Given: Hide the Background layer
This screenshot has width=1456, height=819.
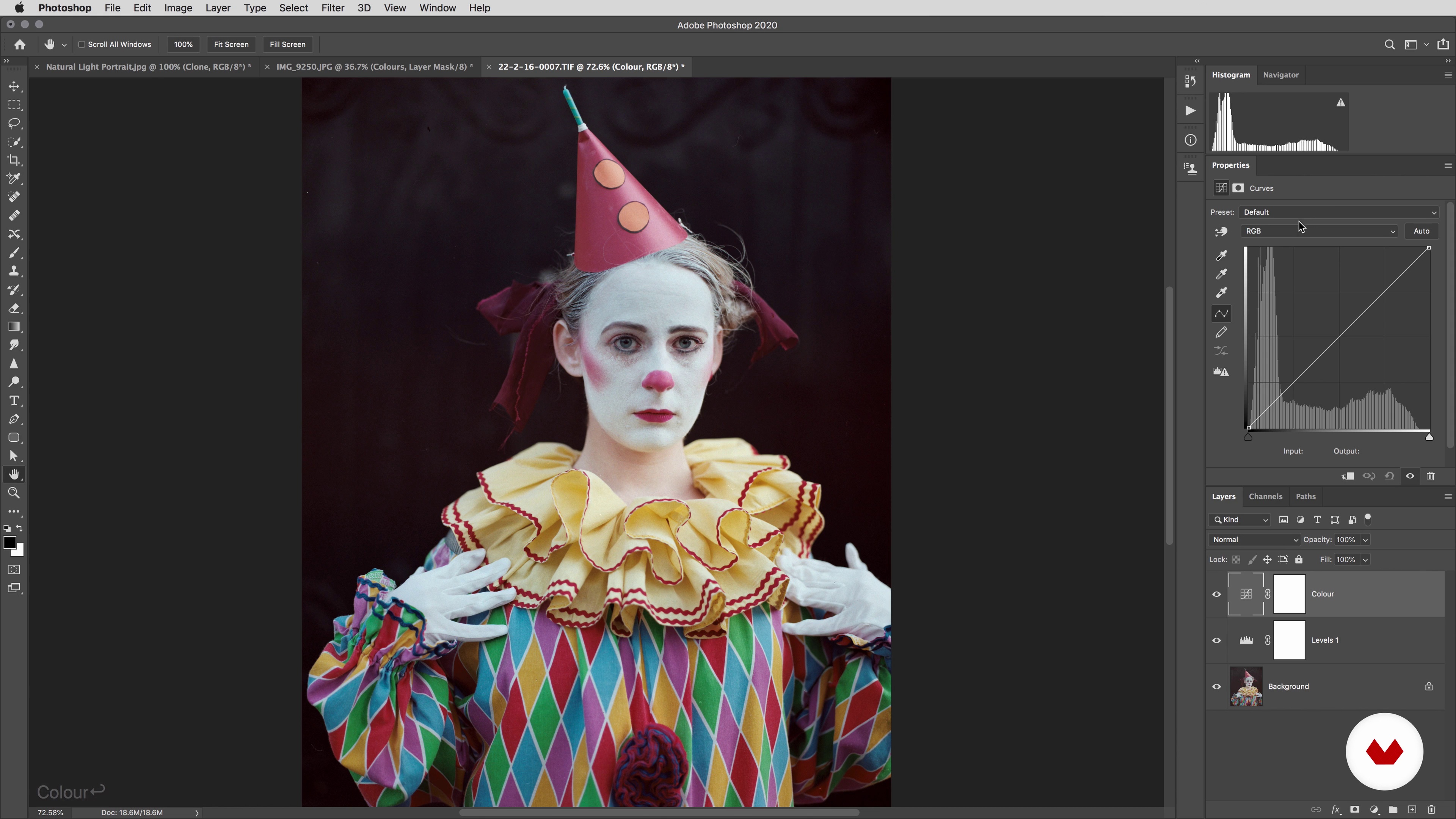Looking at the screenshot, I should coord(1216,687).
